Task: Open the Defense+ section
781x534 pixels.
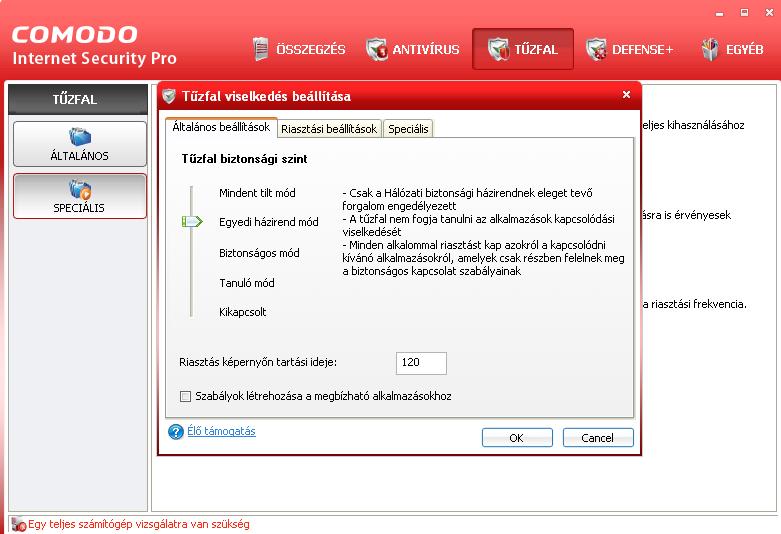Action: tap(630, 49)
